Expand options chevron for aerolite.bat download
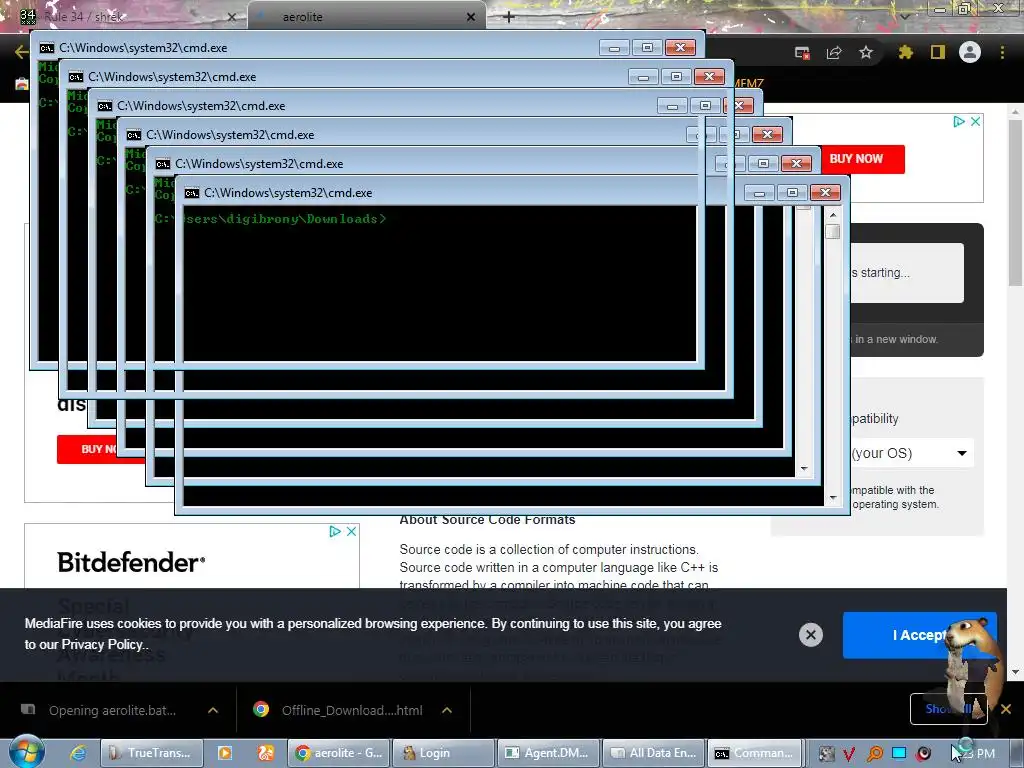 click(213, 711)
